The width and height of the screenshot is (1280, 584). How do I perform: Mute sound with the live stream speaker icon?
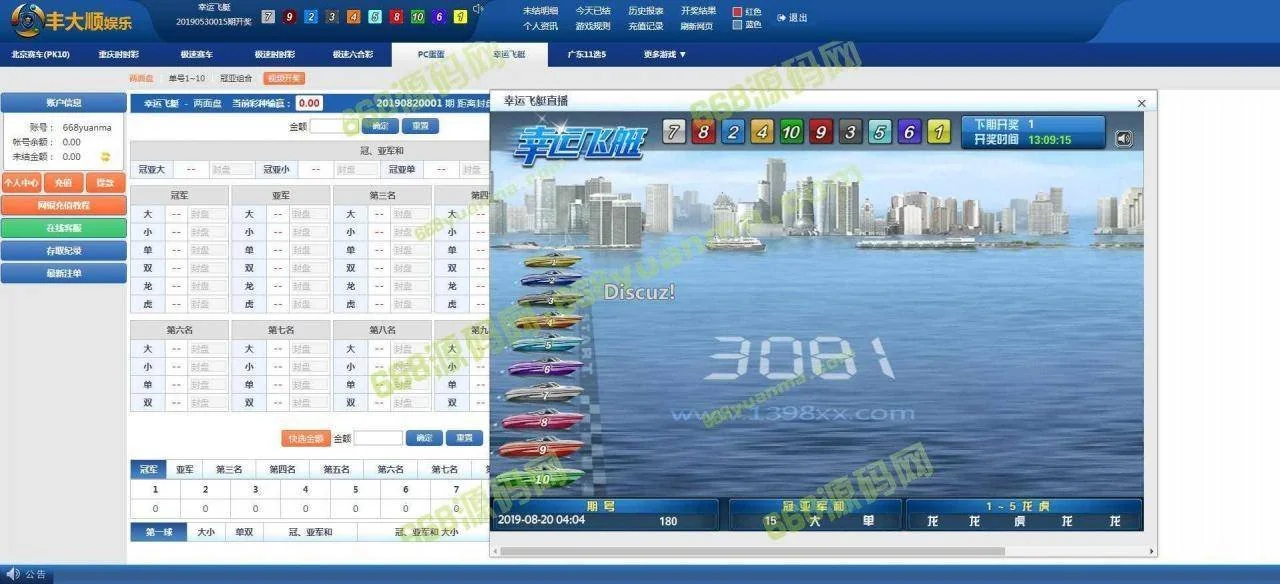1124,139
